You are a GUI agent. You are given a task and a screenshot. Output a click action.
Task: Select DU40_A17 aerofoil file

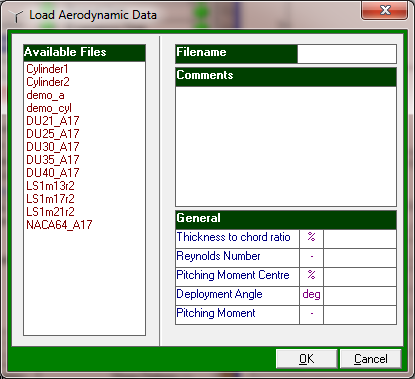click(53, 173)
